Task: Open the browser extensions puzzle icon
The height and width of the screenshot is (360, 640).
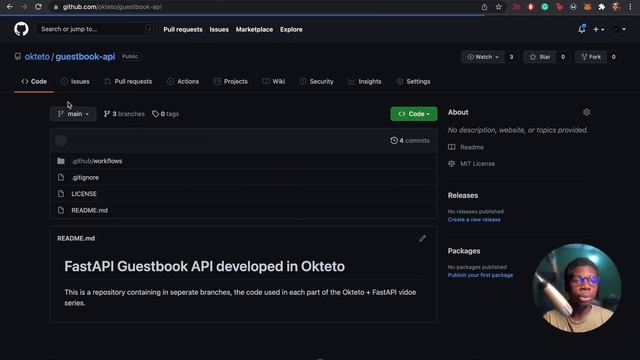Action: click(601, 7)
